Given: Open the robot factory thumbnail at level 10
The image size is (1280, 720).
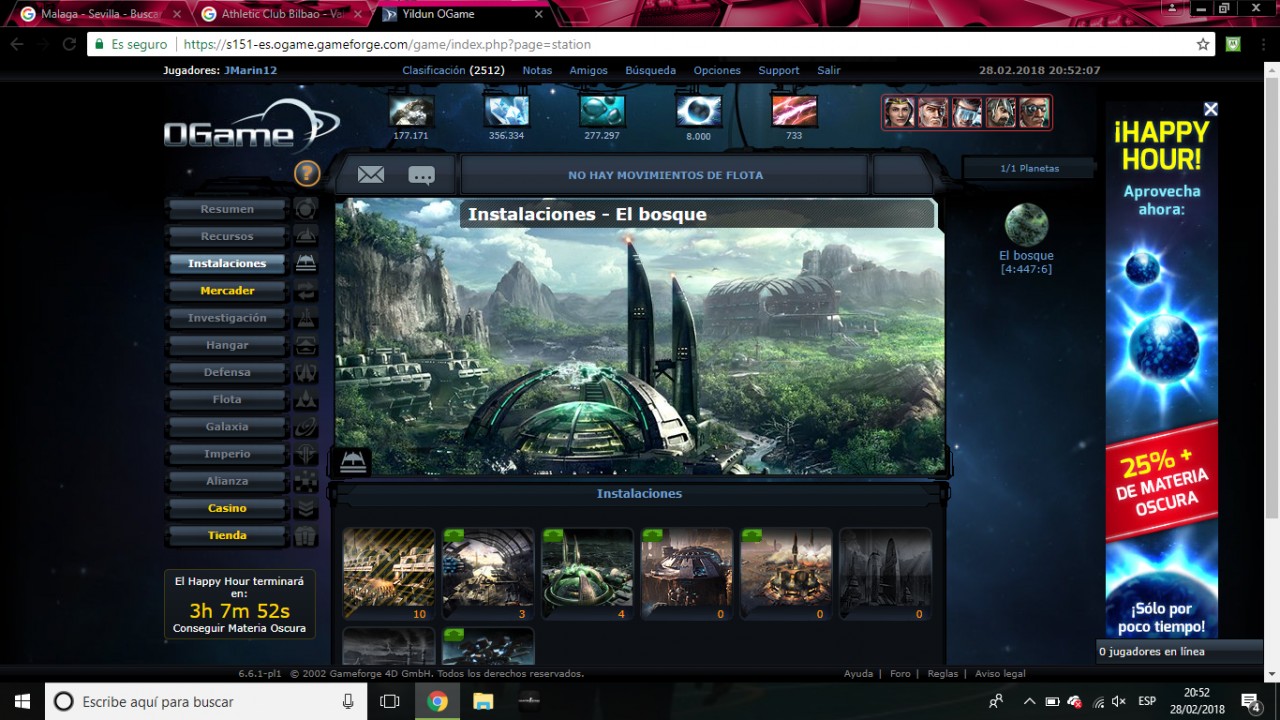Looking at the screenshot, I should [x=389, y=575].
